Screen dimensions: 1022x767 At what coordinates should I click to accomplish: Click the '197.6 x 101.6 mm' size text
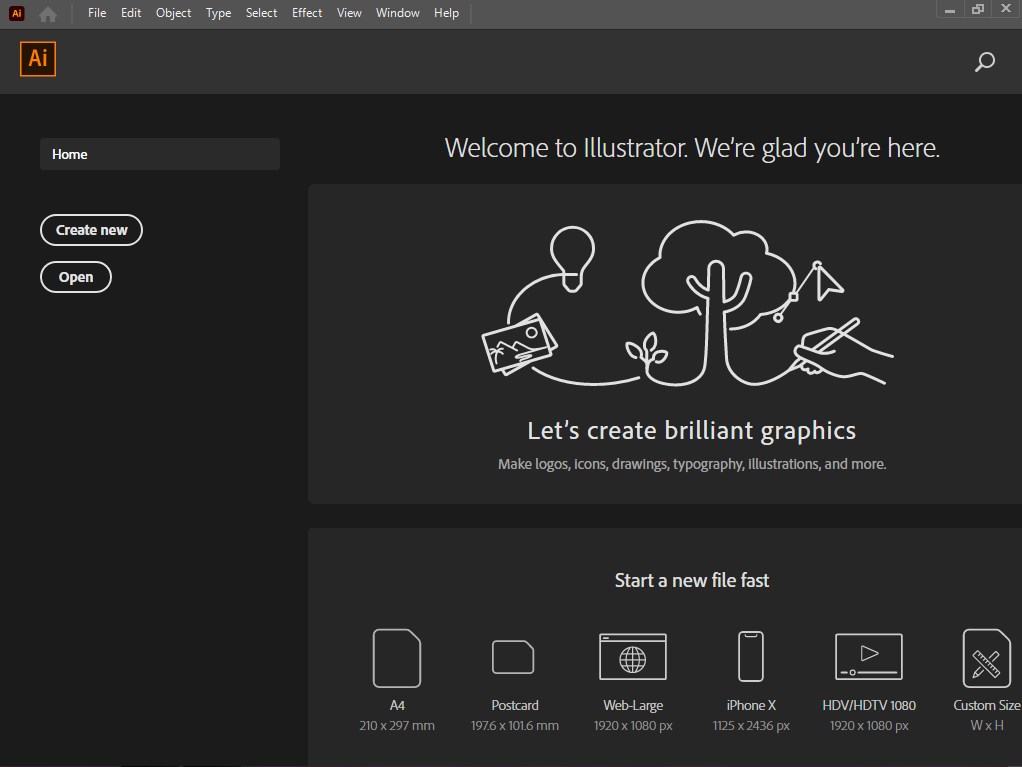(x=515, y=725)
